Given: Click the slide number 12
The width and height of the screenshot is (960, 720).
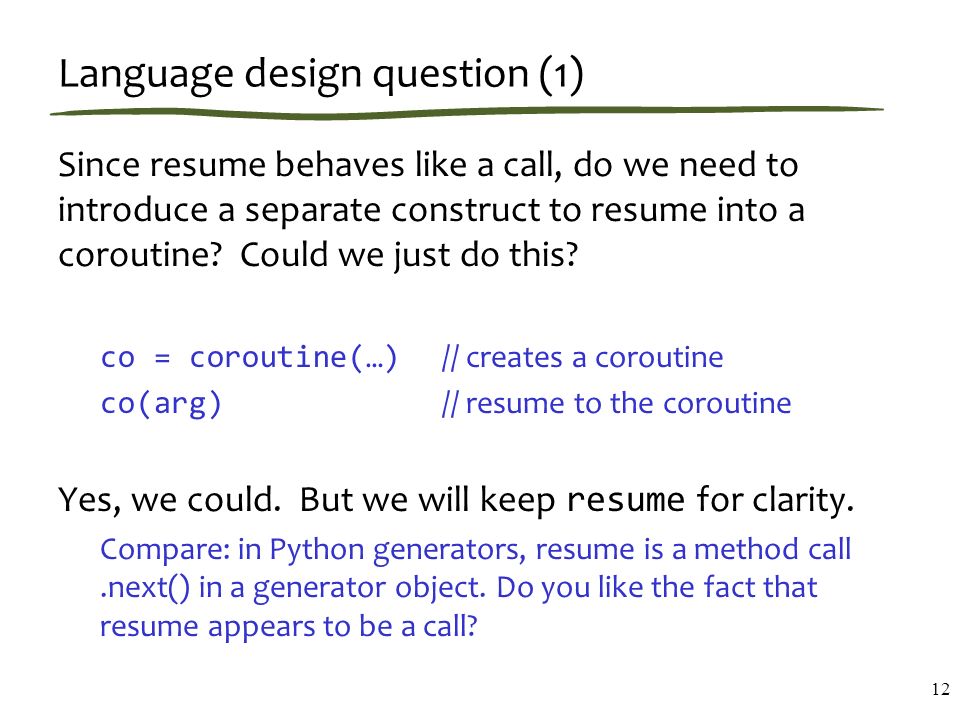Looking at the screenshot, I should (940, 689).
